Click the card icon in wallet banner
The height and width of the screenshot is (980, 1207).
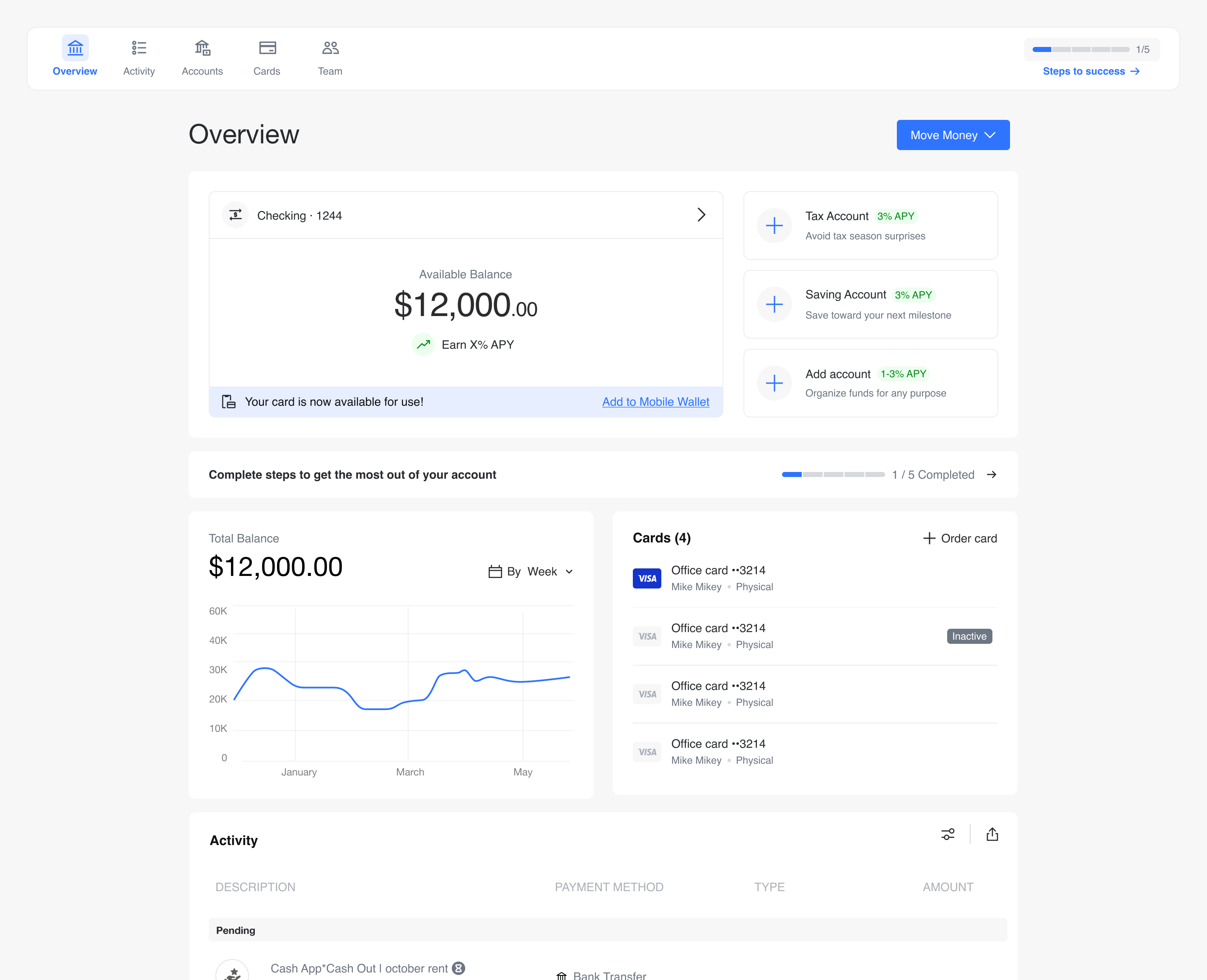tap(228, 402)
